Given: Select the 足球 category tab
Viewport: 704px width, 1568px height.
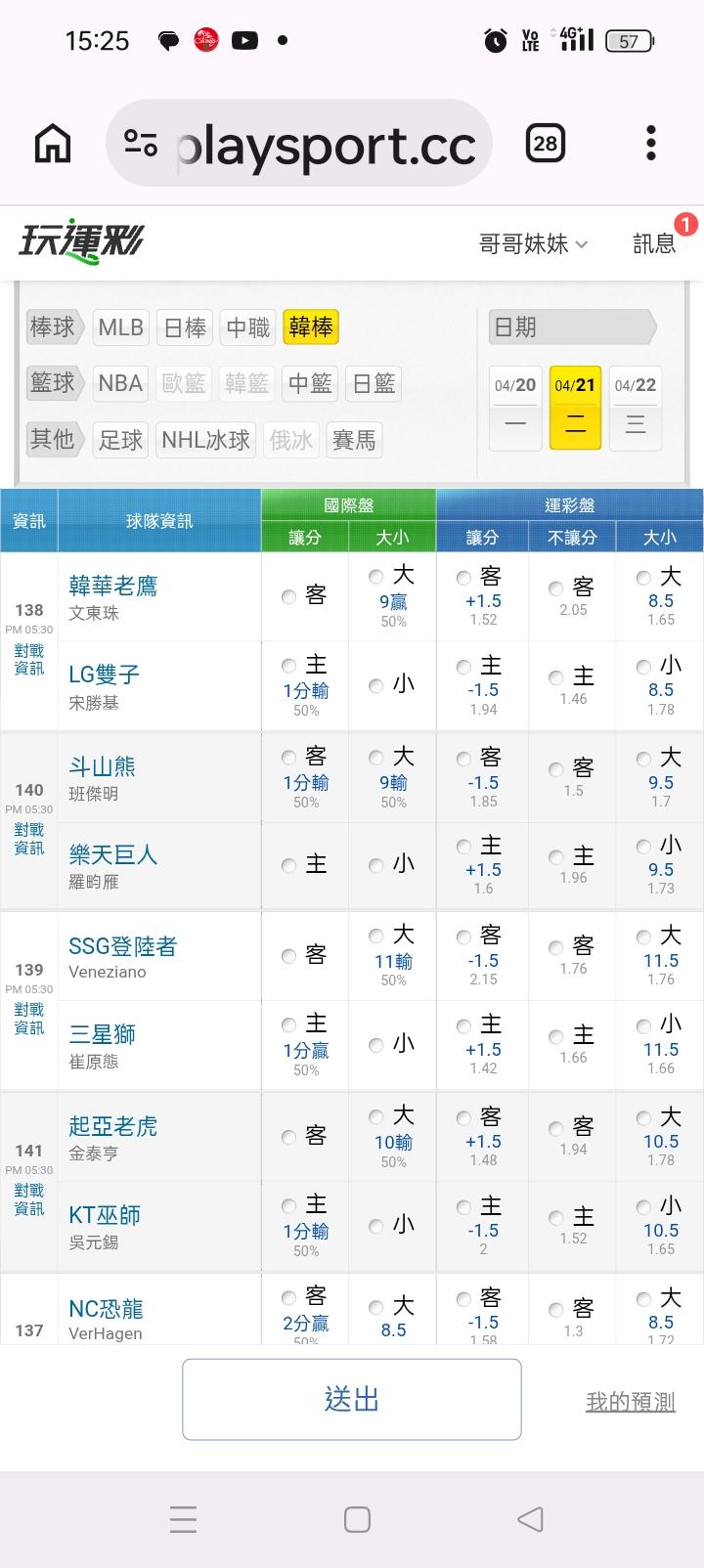Looking at the screenshot, I should click(x=121, y=440).
